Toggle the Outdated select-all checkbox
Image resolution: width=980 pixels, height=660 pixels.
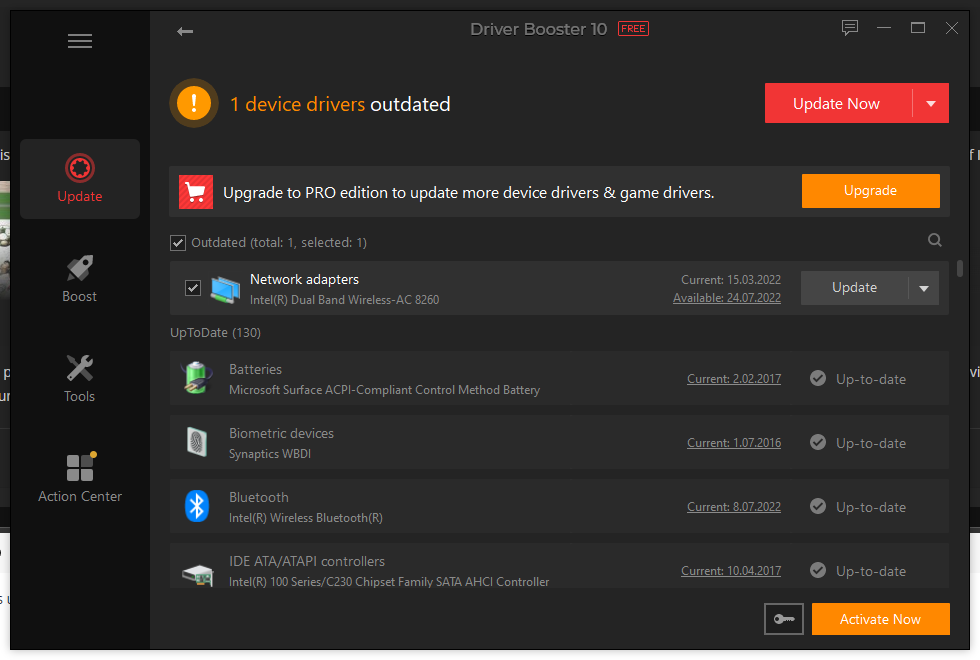click(178, 242)
